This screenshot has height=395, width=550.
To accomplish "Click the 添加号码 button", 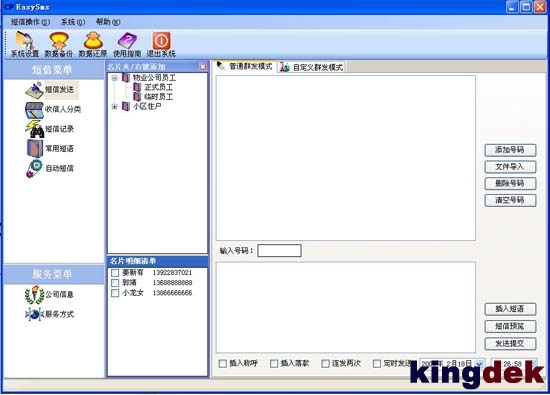I will tap(510, 150).
